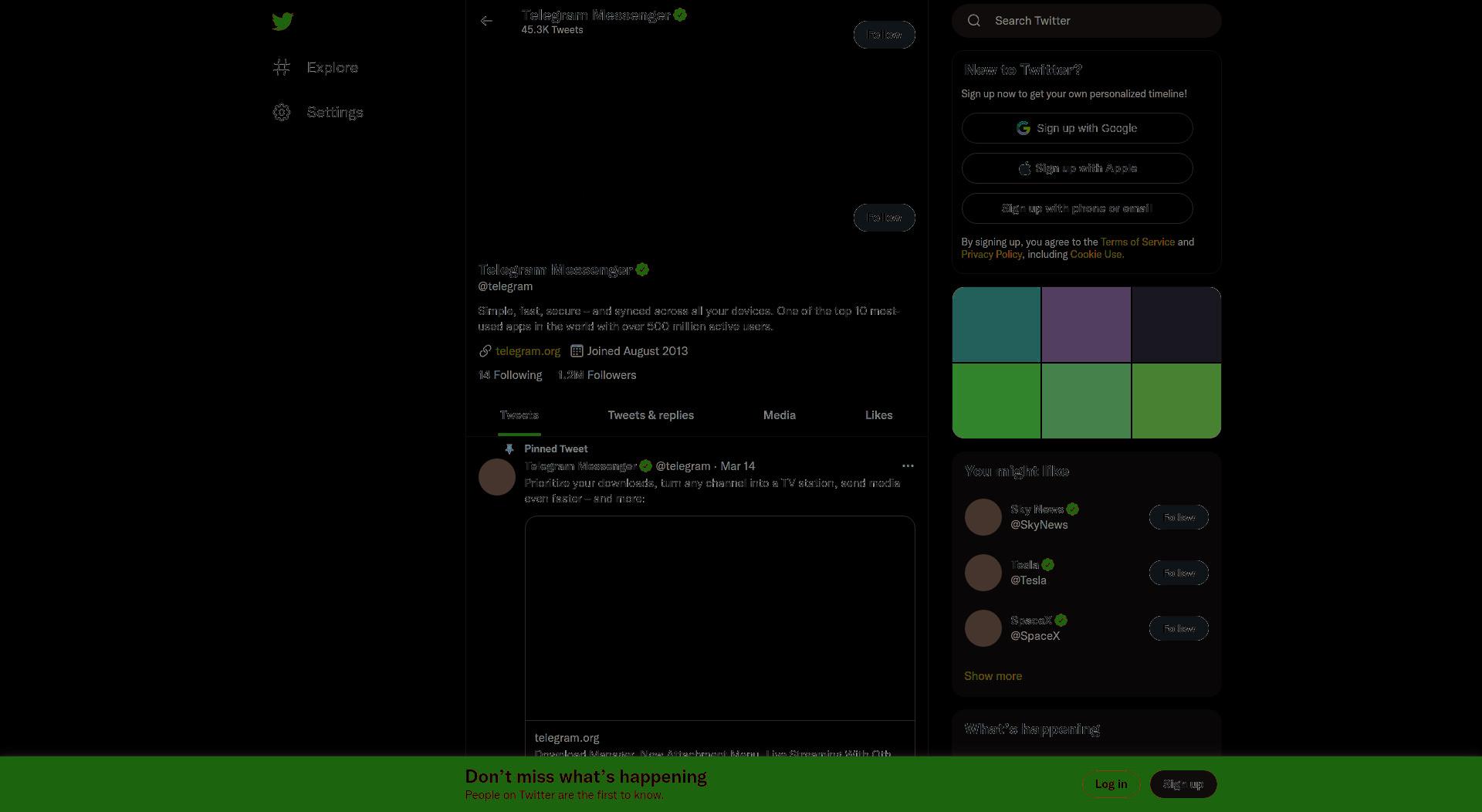
Task: View the 14 Following list
Action: tap(510, 375)
